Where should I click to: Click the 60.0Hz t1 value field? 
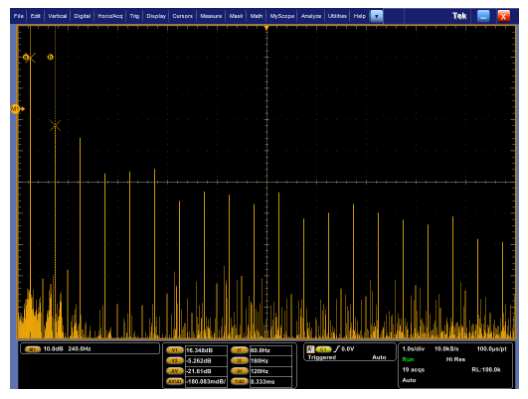pyautogui.click(x=271, y=350)
